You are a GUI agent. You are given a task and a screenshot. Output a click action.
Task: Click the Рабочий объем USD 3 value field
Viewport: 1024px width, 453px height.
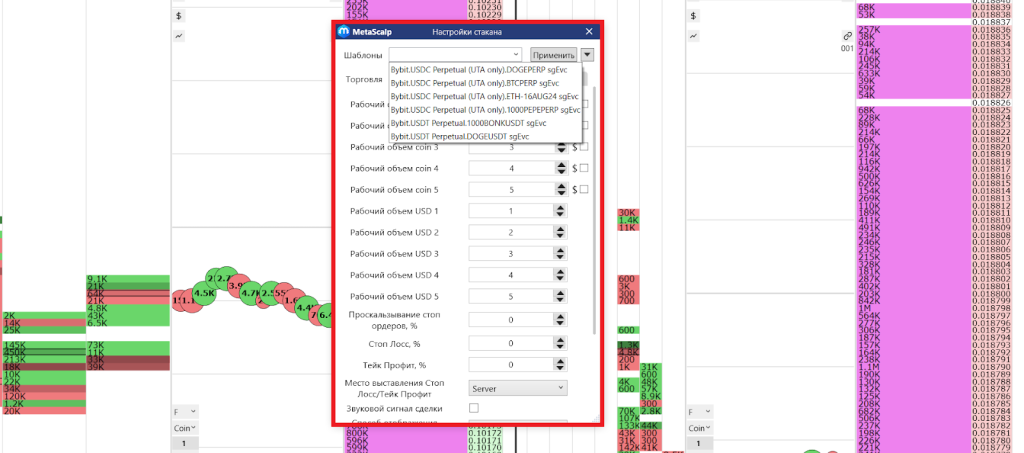(512, 253)
